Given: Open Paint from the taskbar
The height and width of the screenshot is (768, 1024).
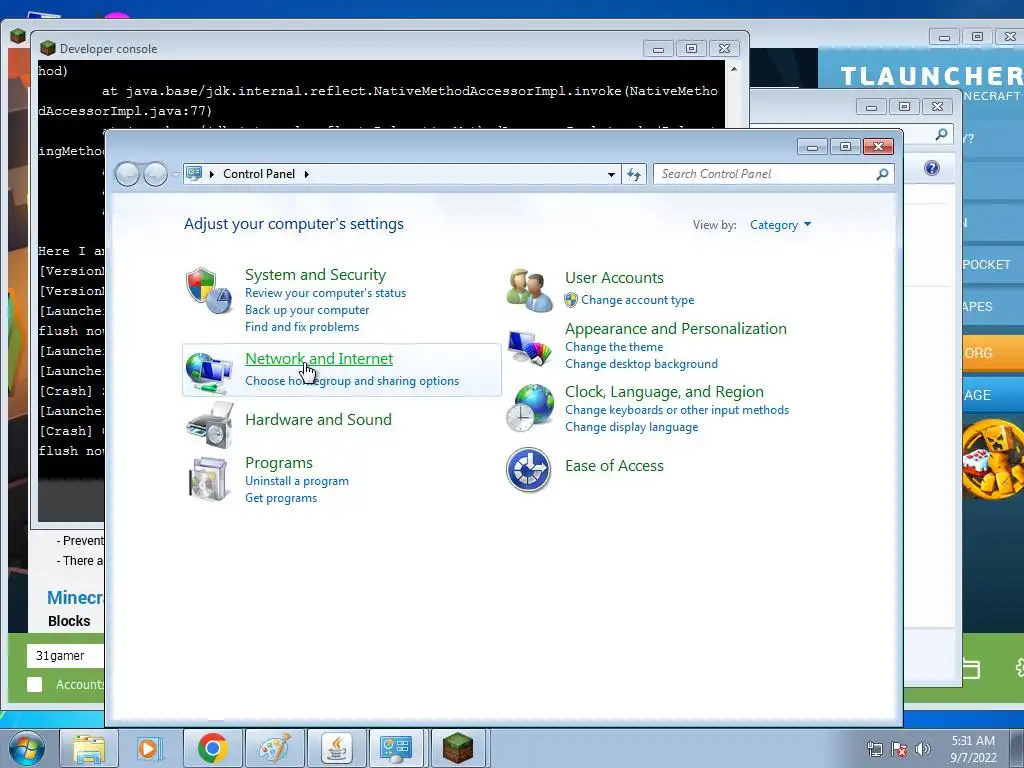Looking at the screenshot, I should (x=274, y=748).
